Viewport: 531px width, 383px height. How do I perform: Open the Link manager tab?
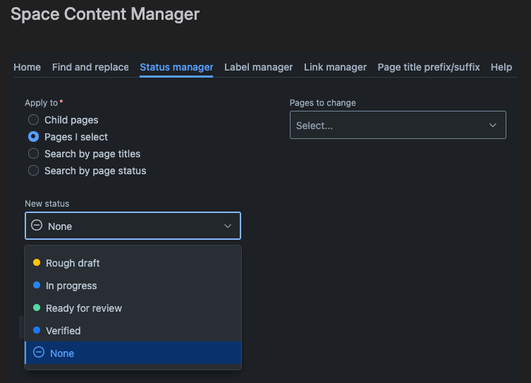pos(335,67)
